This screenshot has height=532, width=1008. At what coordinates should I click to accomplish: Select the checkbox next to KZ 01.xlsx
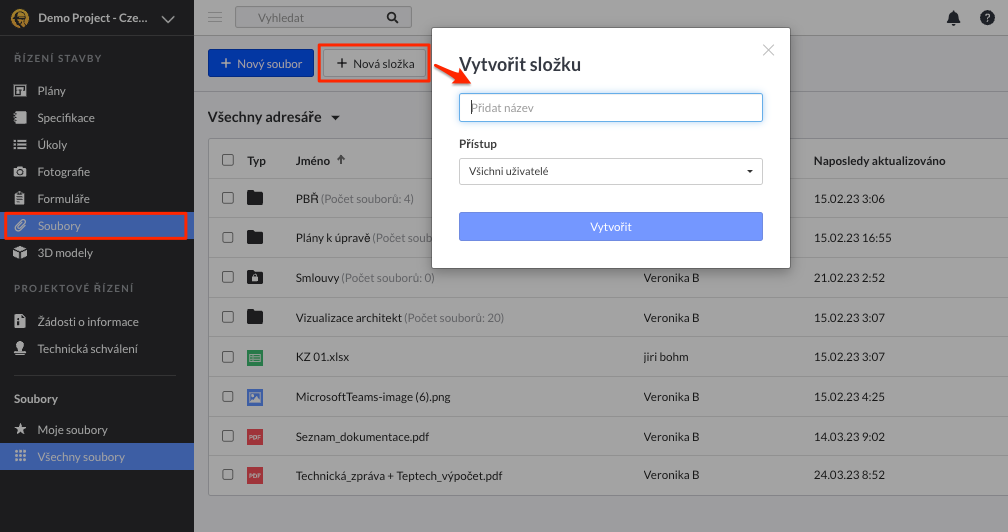pyautogui.click(x=228, y=357)
